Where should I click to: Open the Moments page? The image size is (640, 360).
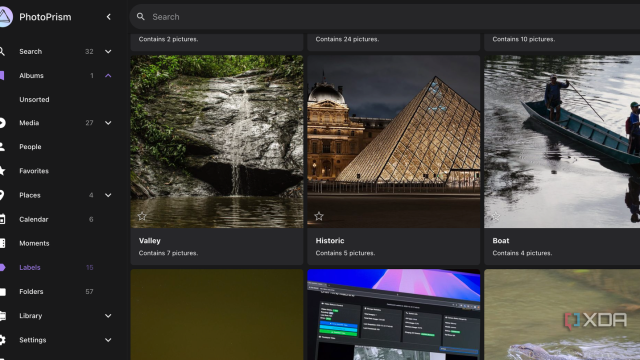(34, 243)
